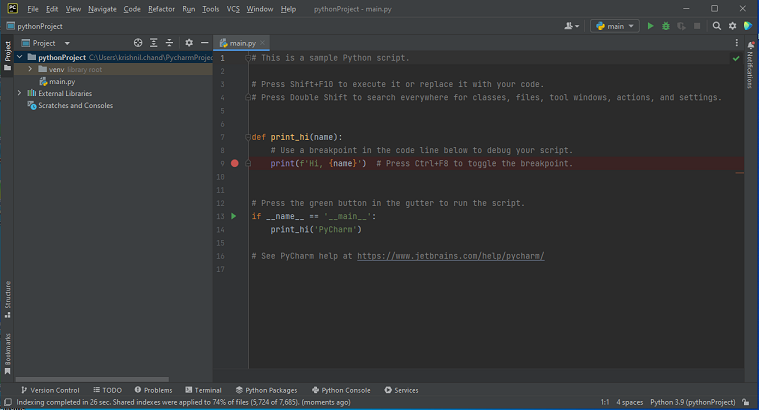Open the Edit menu

[52, 9]
